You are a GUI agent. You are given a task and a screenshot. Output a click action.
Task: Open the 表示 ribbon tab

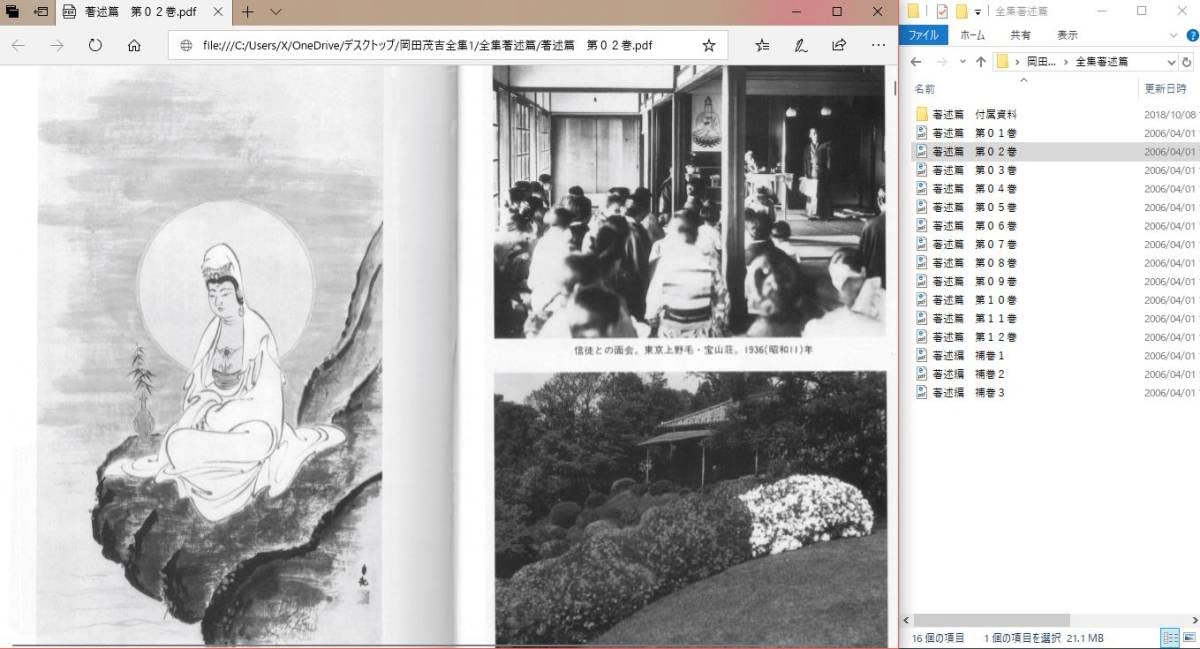1067,34
